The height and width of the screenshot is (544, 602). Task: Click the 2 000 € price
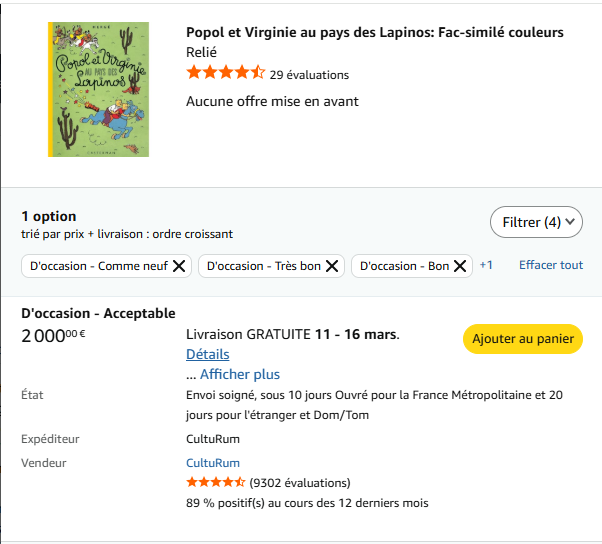tap(53, 335)
